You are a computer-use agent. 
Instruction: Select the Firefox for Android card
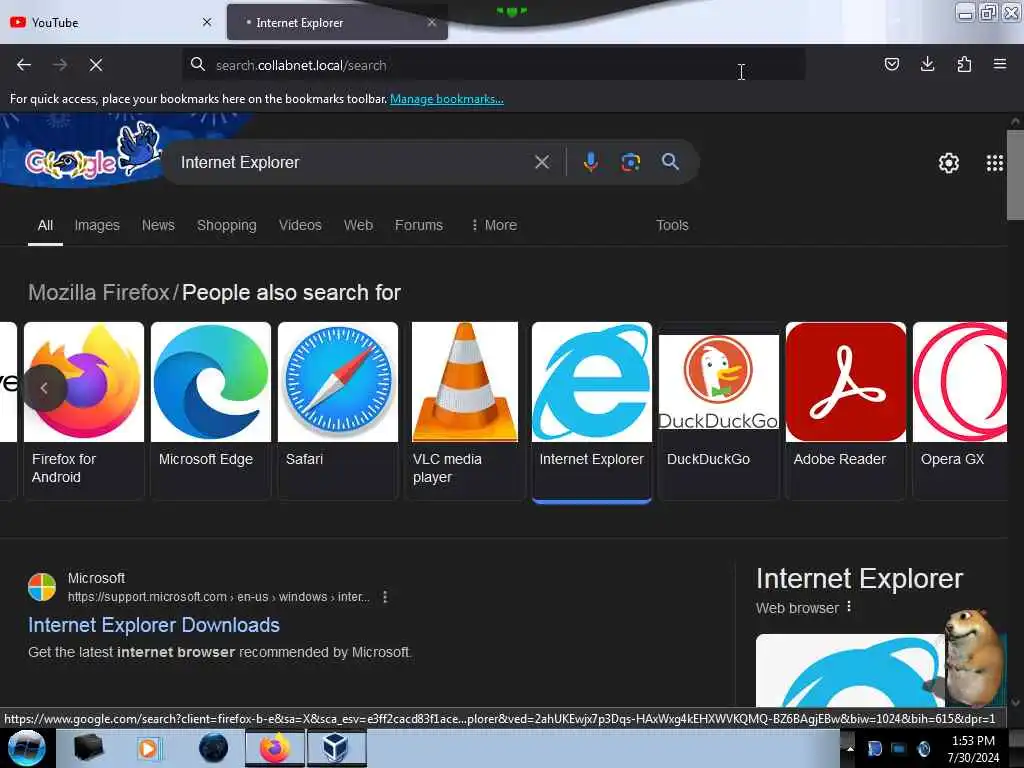[x=84, y=410]
